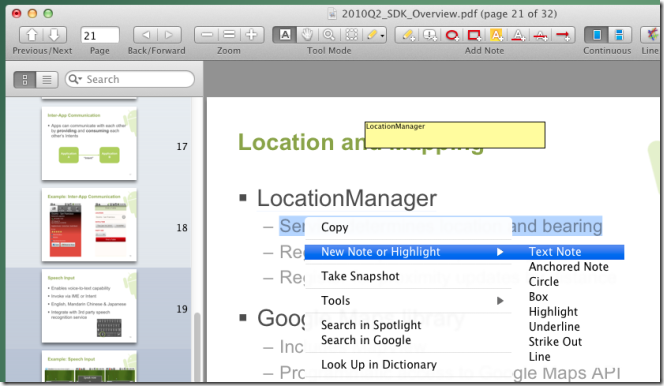Viewport: 664px width, 386px height.
Task: Enable continuous page display mode
Action: pos(620,35)
